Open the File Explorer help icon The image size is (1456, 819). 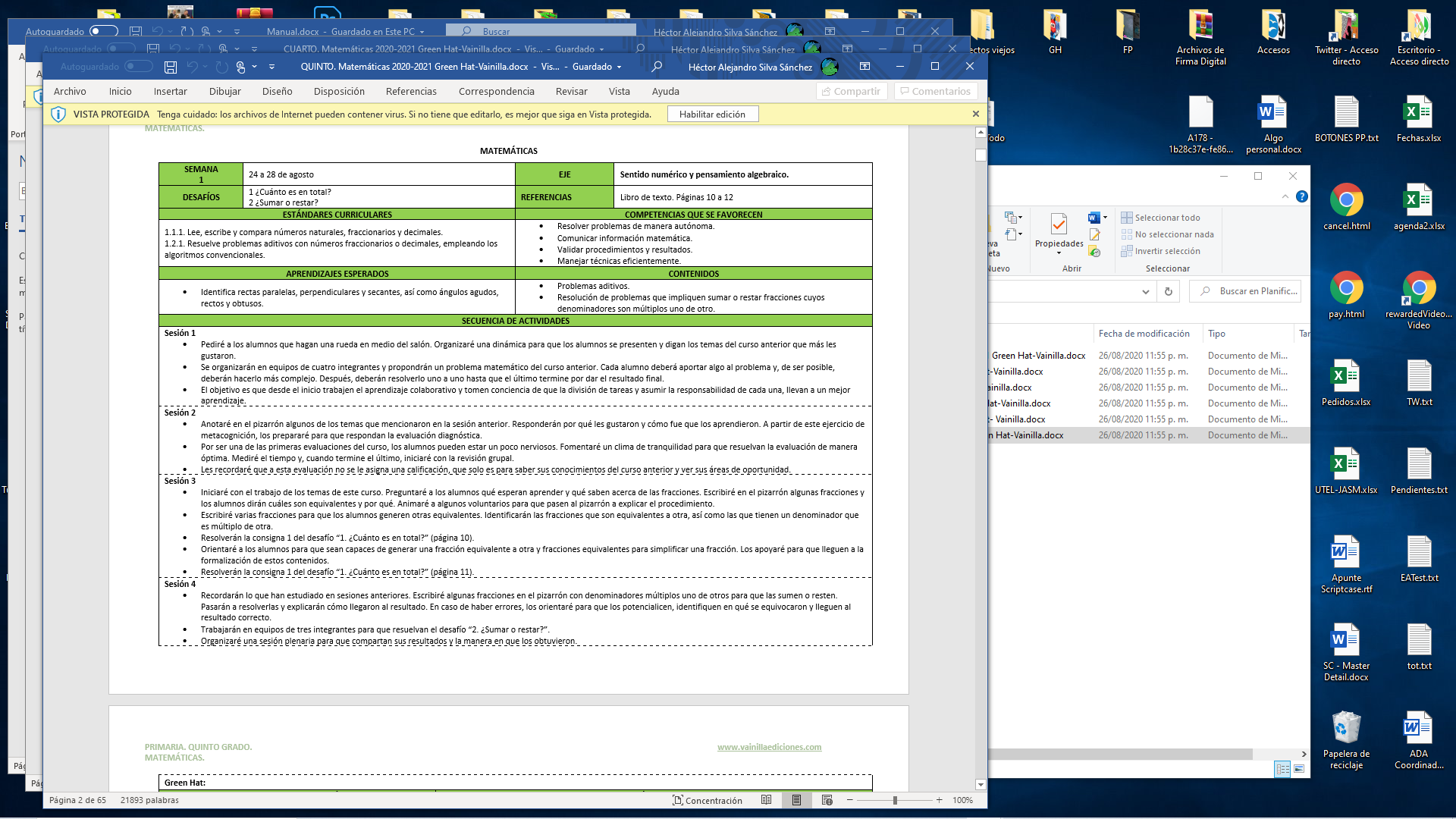coord(1302,196)
